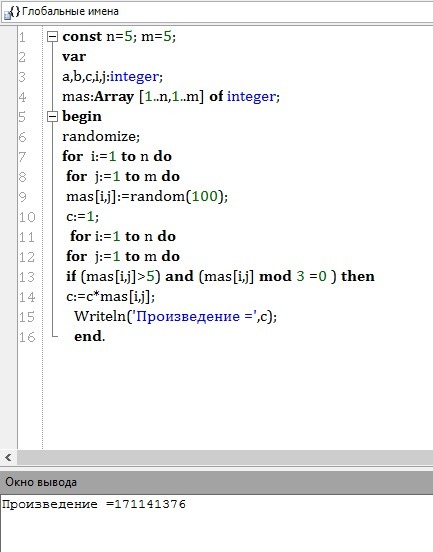433x552 pixels.
Task: Click the 'mod' keyword in if statement
Action: [275, 276]
